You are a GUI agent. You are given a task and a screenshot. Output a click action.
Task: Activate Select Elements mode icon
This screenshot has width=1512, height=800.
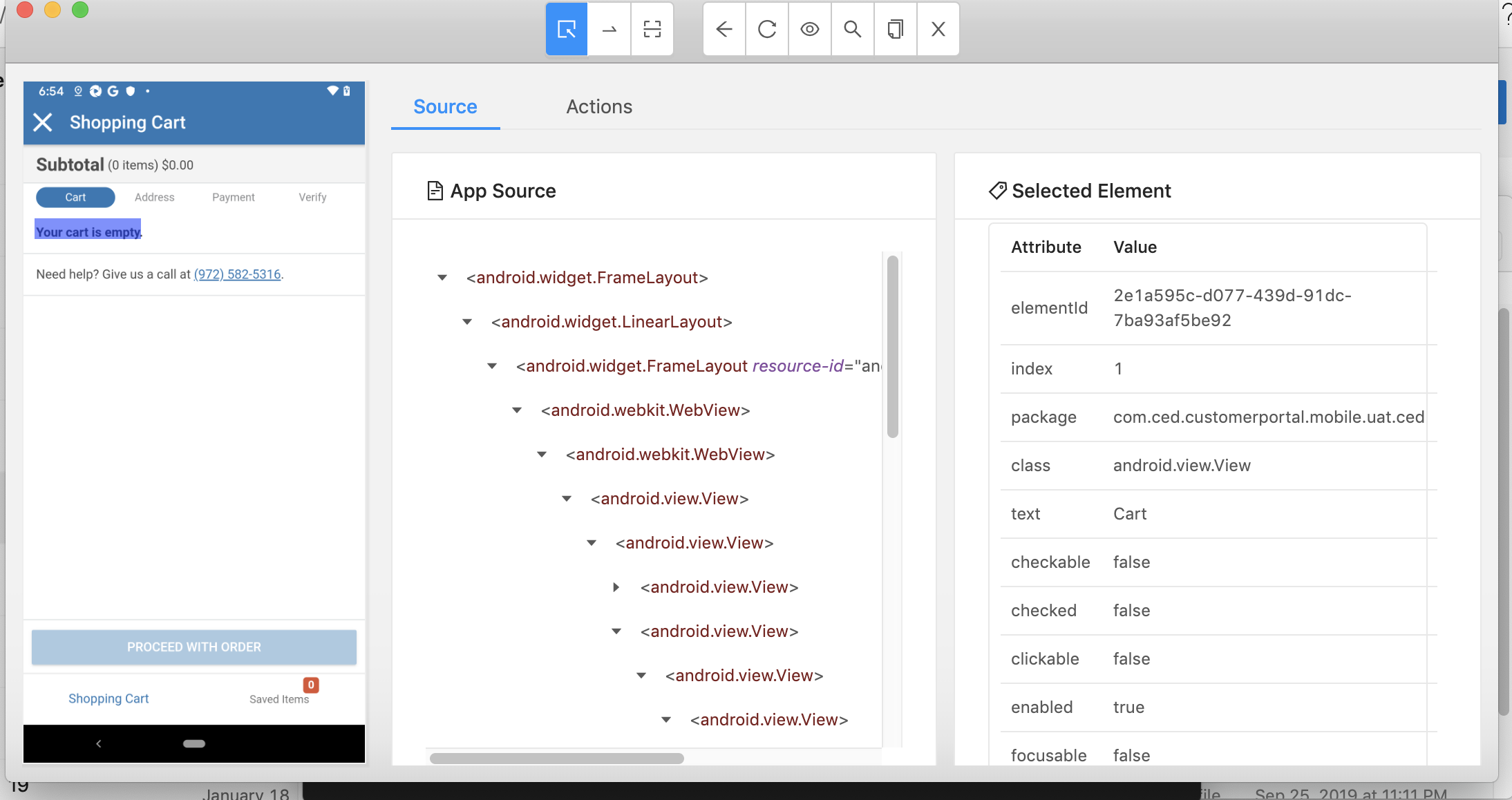(x=567, y=29)
